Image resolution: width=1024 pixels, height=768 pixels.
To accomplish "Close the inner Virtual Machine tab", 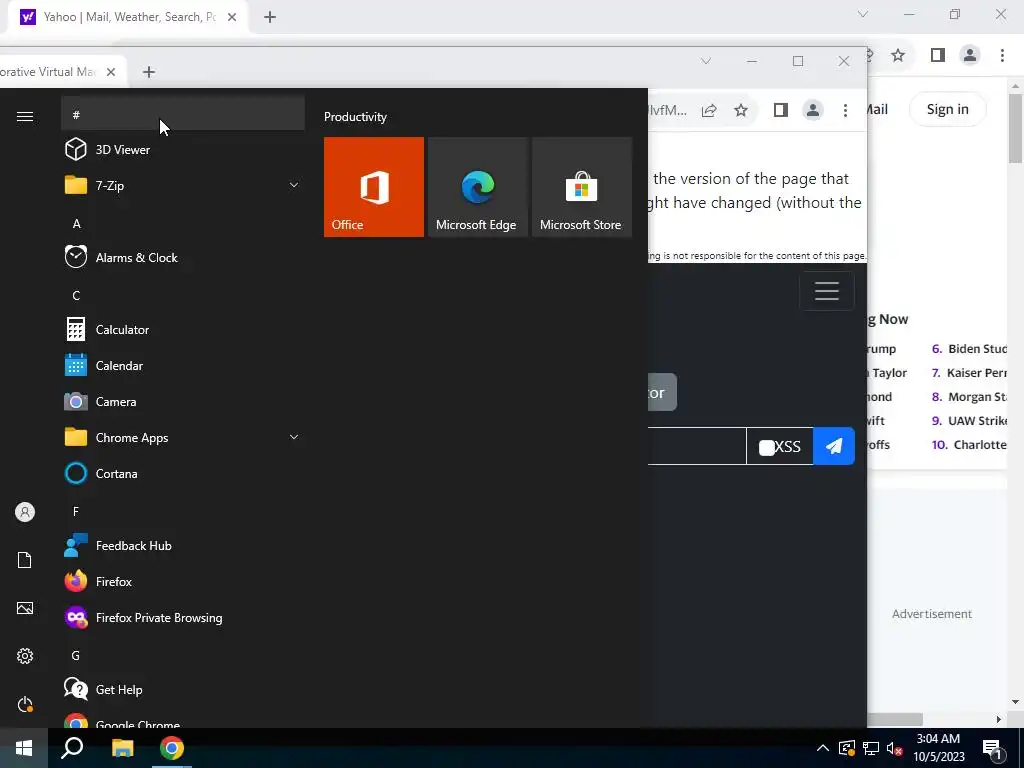I will point(111,72).
